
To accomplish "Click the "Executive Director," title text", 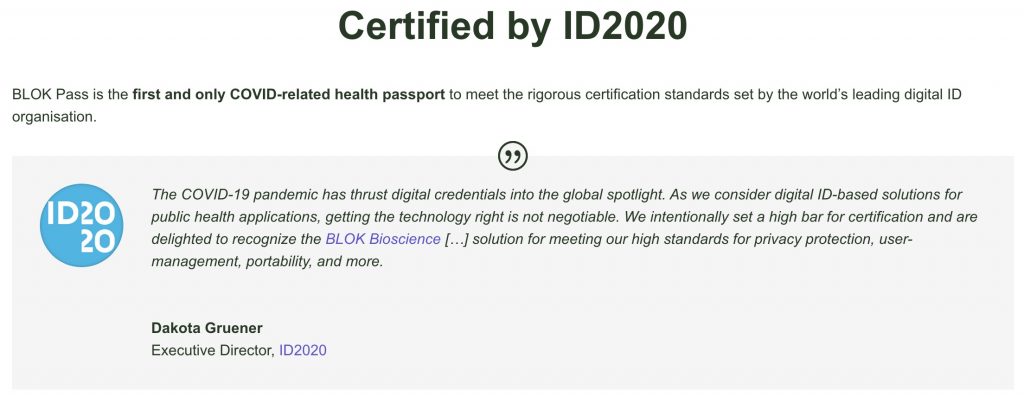I will pos(213,351).
